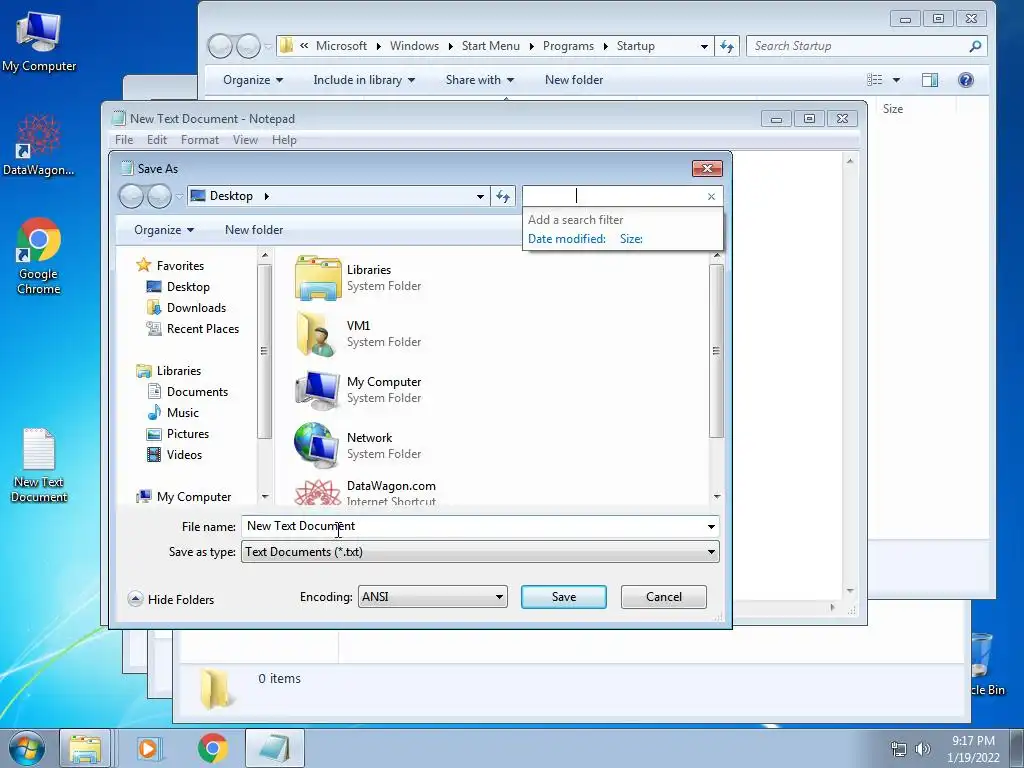Change view icon in Startup Explorer window

tap(874, 80)
